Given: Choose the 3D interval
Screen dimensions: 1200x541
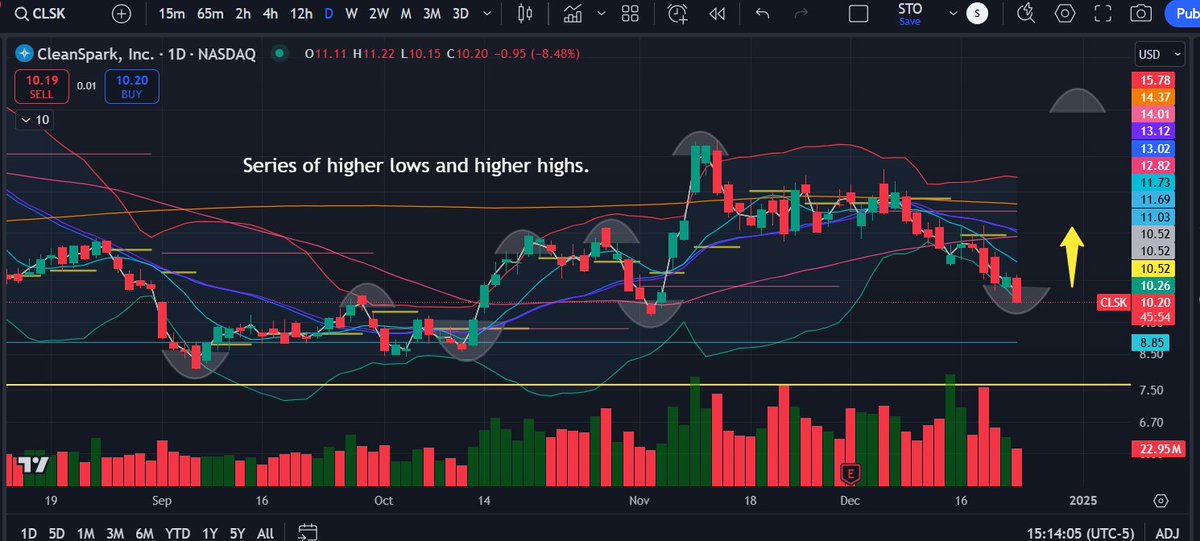Looking at the screenshot, I should (460, 14).
